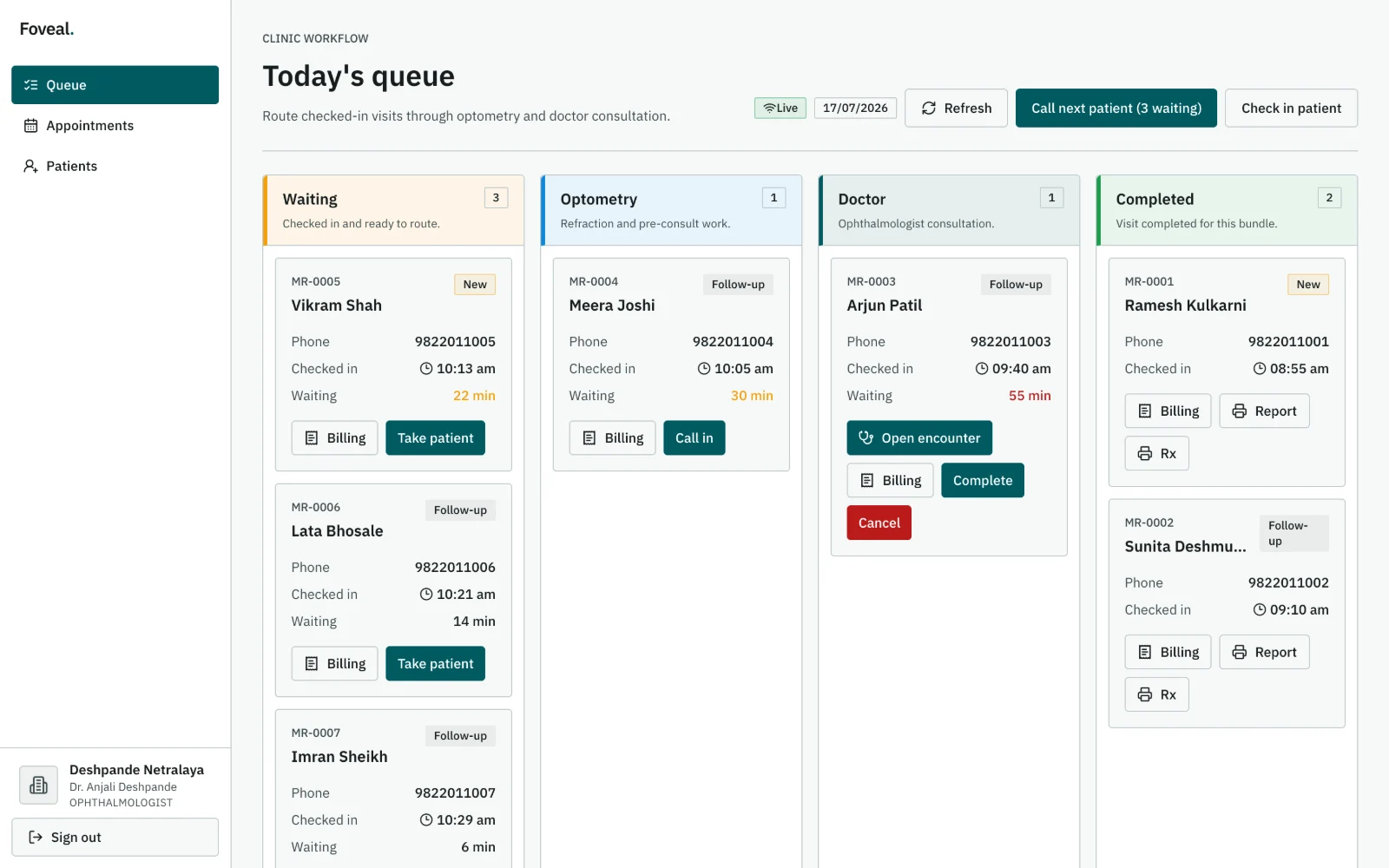Click printer icon on MR-0002 Rx
The height and width of the screenshot is (868, 1389).
pyautogui.click(x=1145, y=695)
